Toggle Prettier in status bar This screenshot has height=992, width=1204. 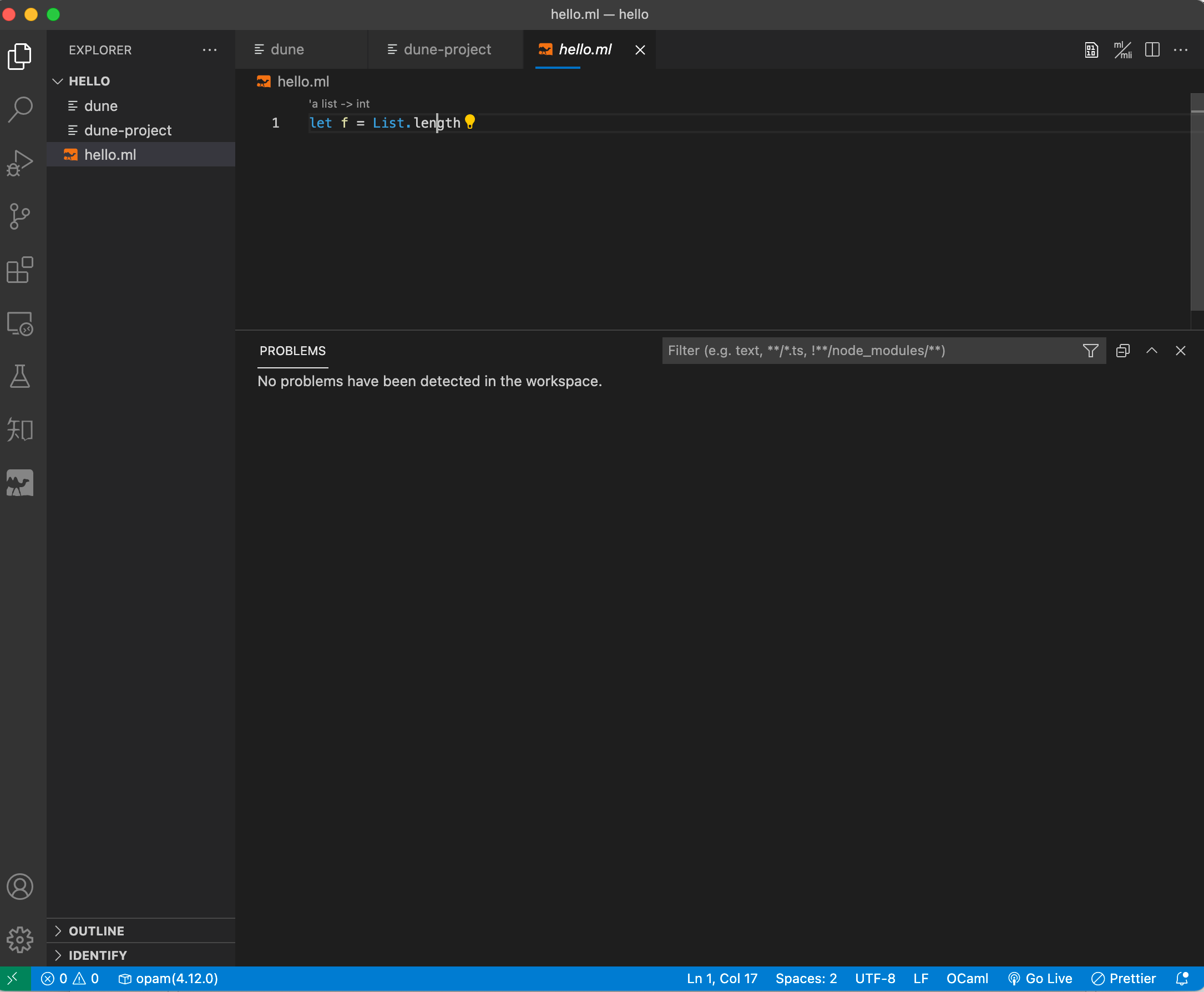pyautogui.click(x=1124, y=978)
